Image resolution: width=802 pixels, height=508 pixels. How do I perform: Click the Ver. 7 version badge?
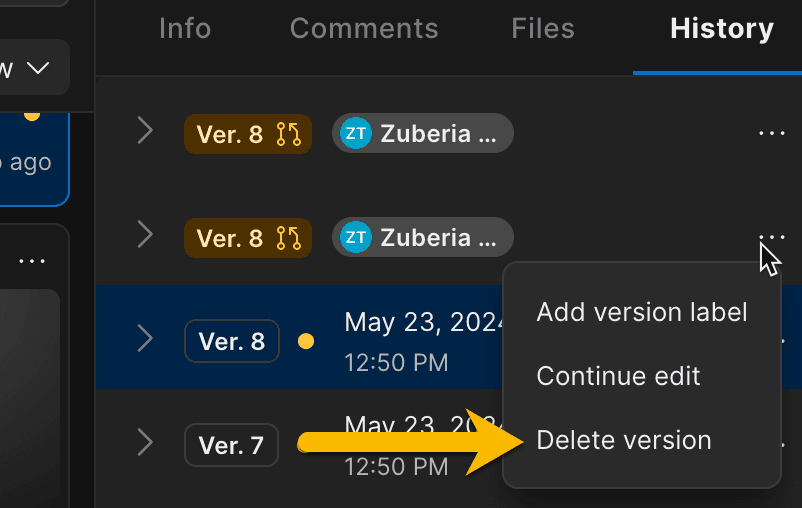(231, 445)
